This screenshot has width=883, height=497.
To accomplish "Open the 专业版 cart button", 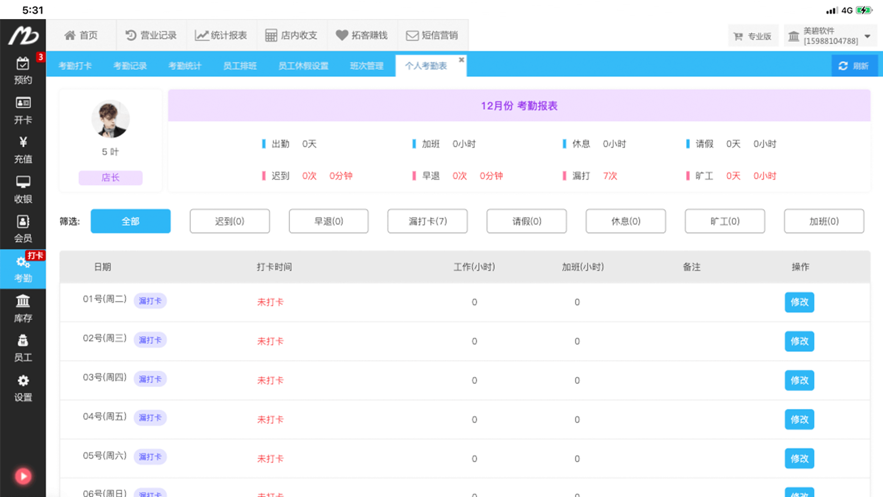I will [x=753, y=36].
